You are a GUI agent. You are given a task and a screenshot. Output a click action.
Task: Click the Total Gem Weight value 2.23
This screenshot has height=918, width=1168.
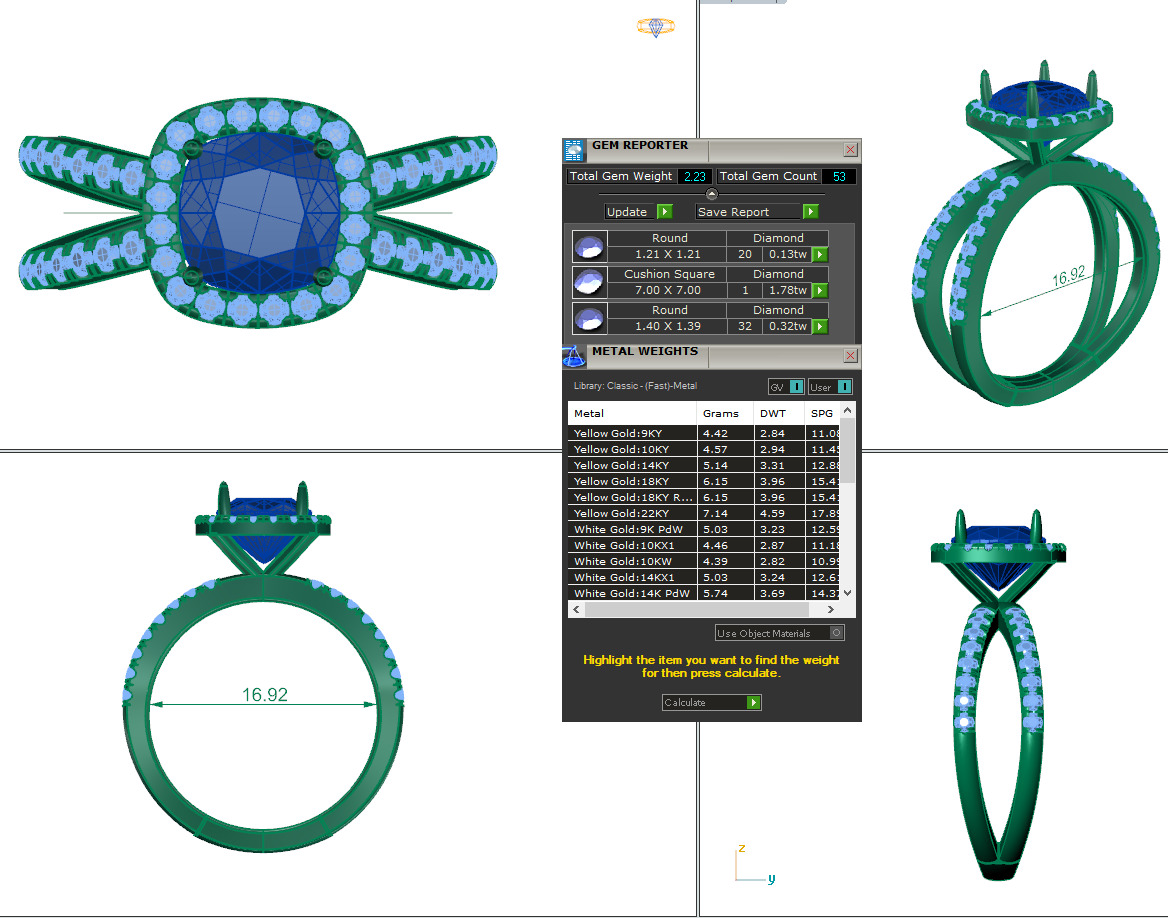694,177
